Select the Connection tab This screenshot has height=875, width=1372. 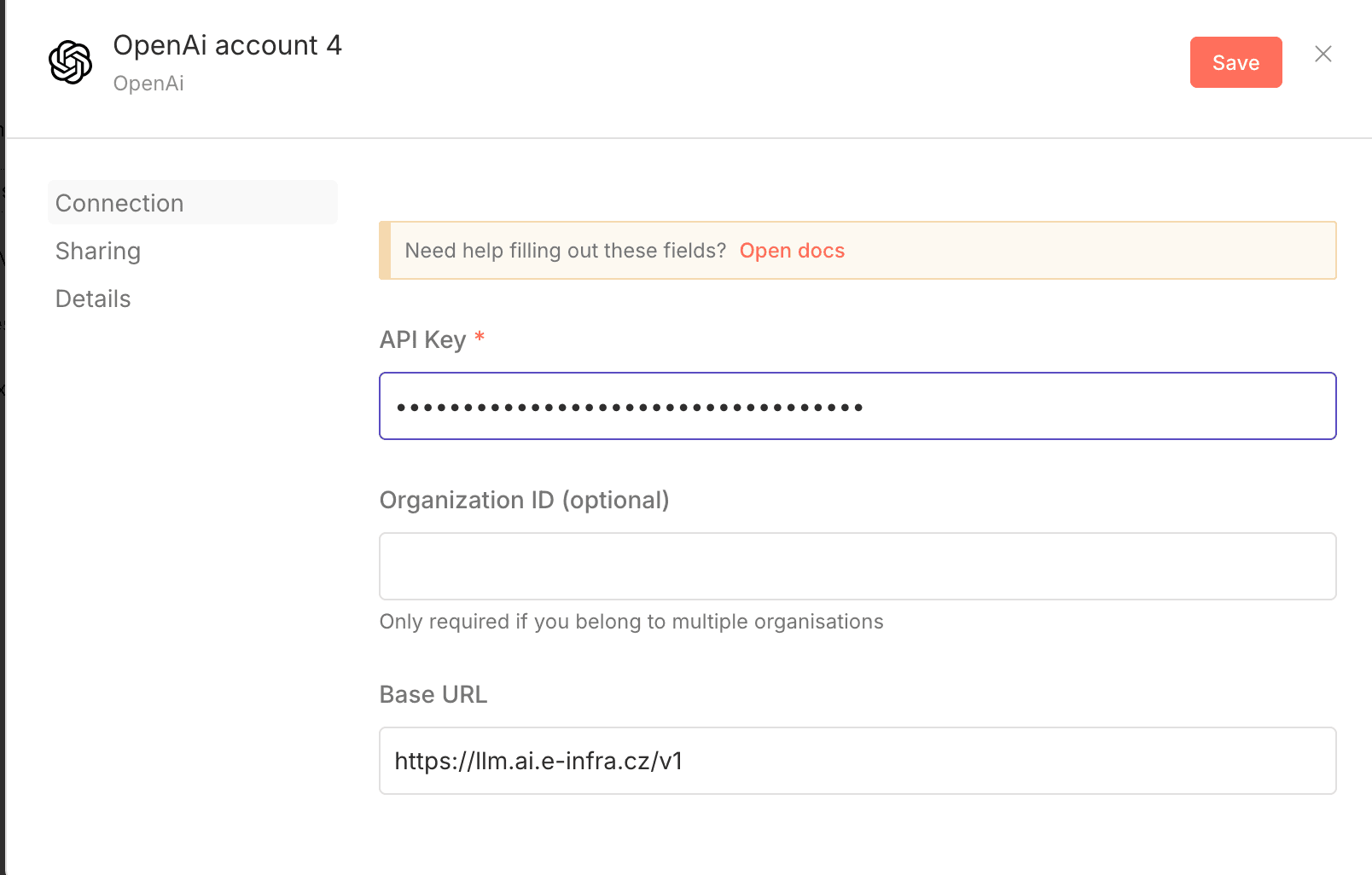pyautogui.click(x=119, y=203)
